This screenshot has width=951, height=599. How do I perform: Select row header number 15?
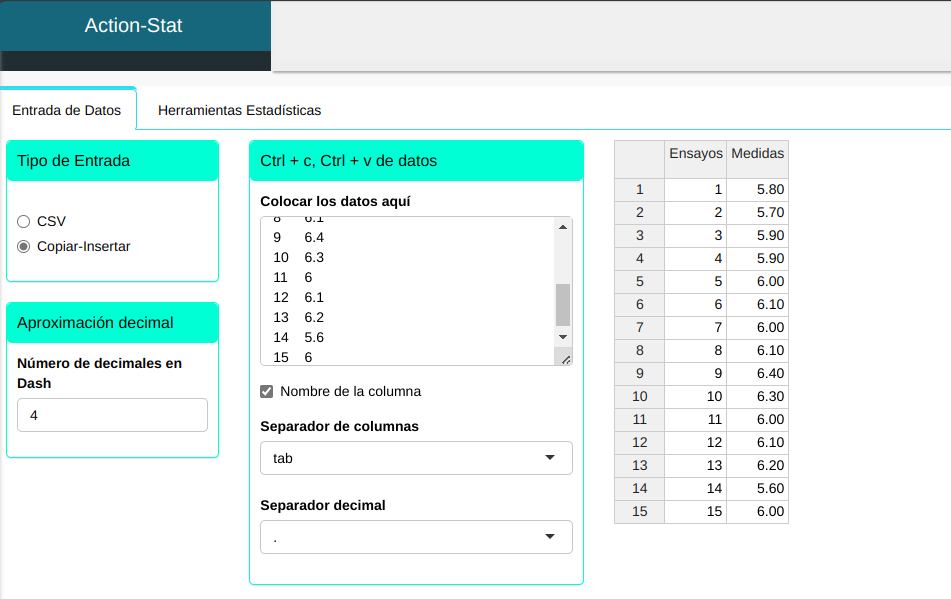click(x=639, y=512)
